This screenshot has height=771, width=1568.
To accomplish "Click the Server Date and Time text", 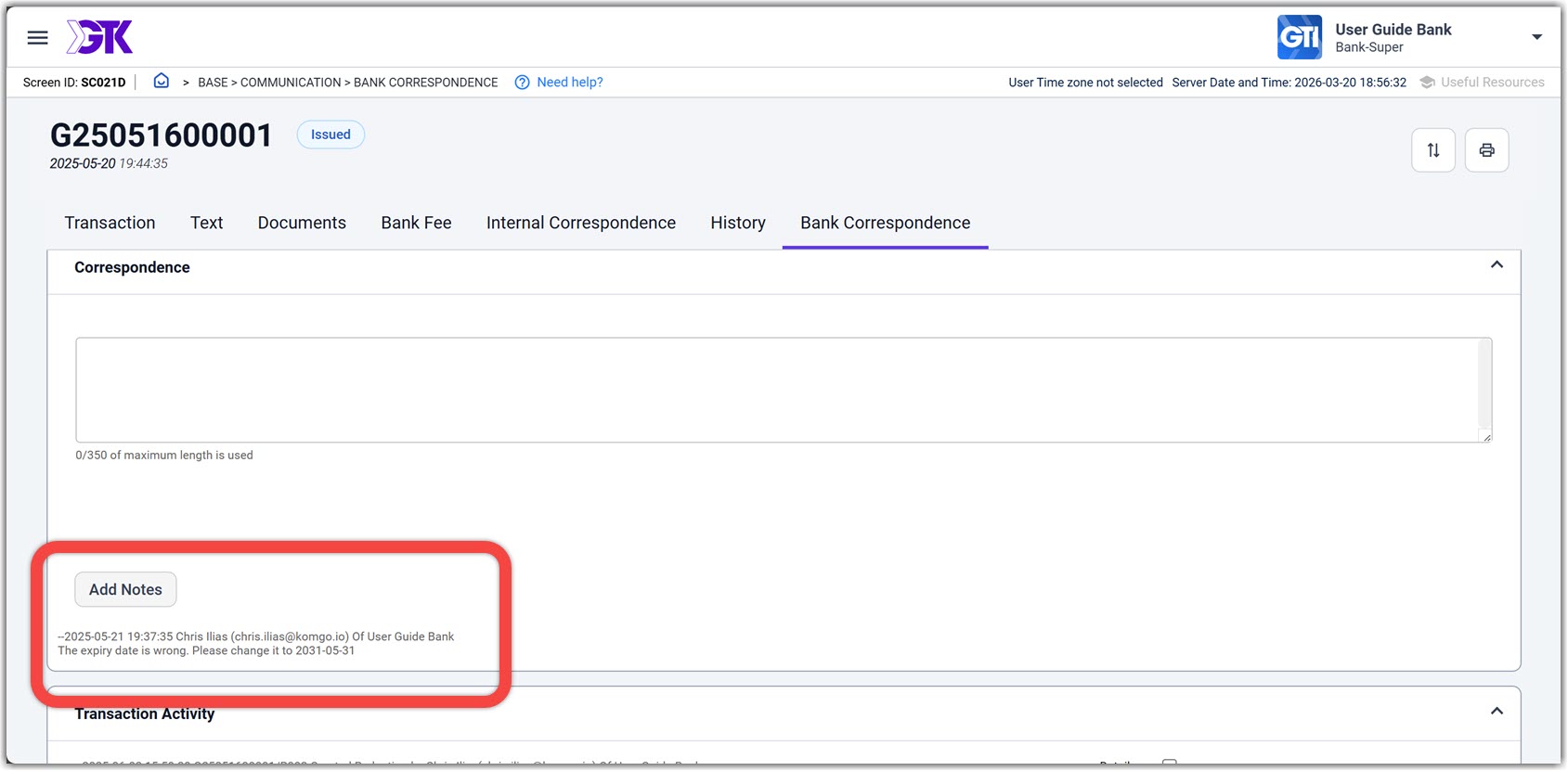I will tap(1289, 83).
